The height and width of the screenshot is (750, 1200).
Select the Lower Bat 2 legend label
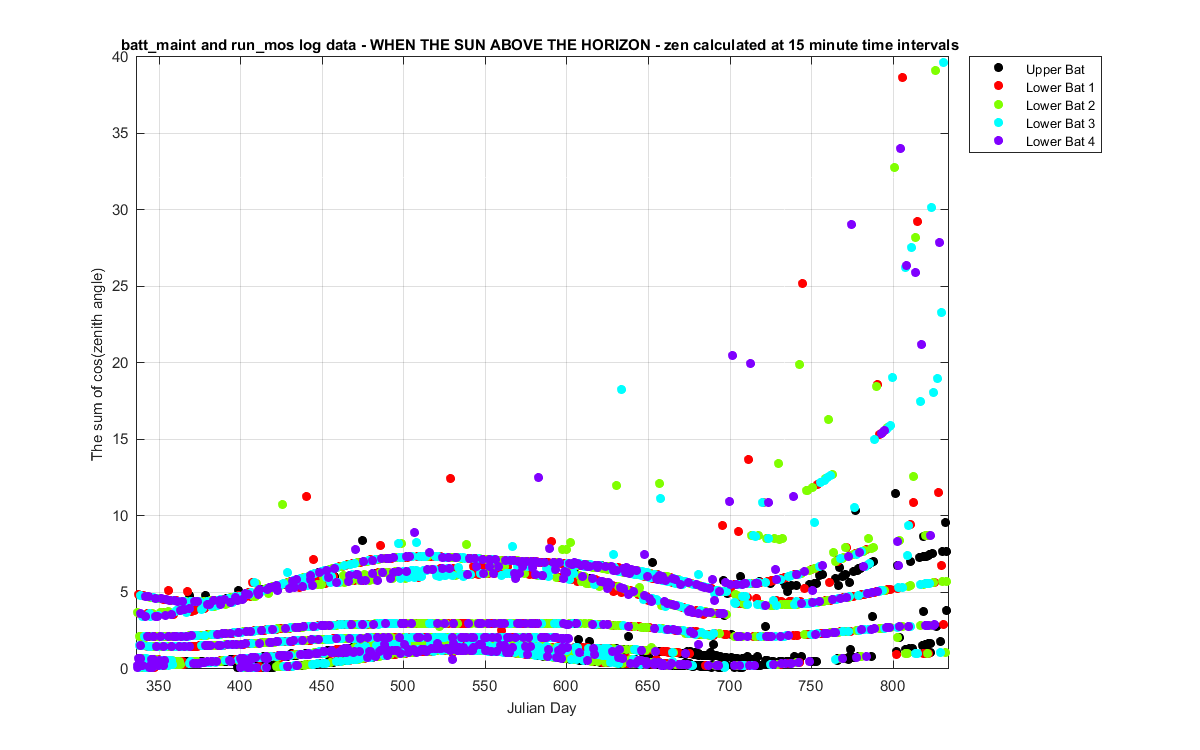1060,105
